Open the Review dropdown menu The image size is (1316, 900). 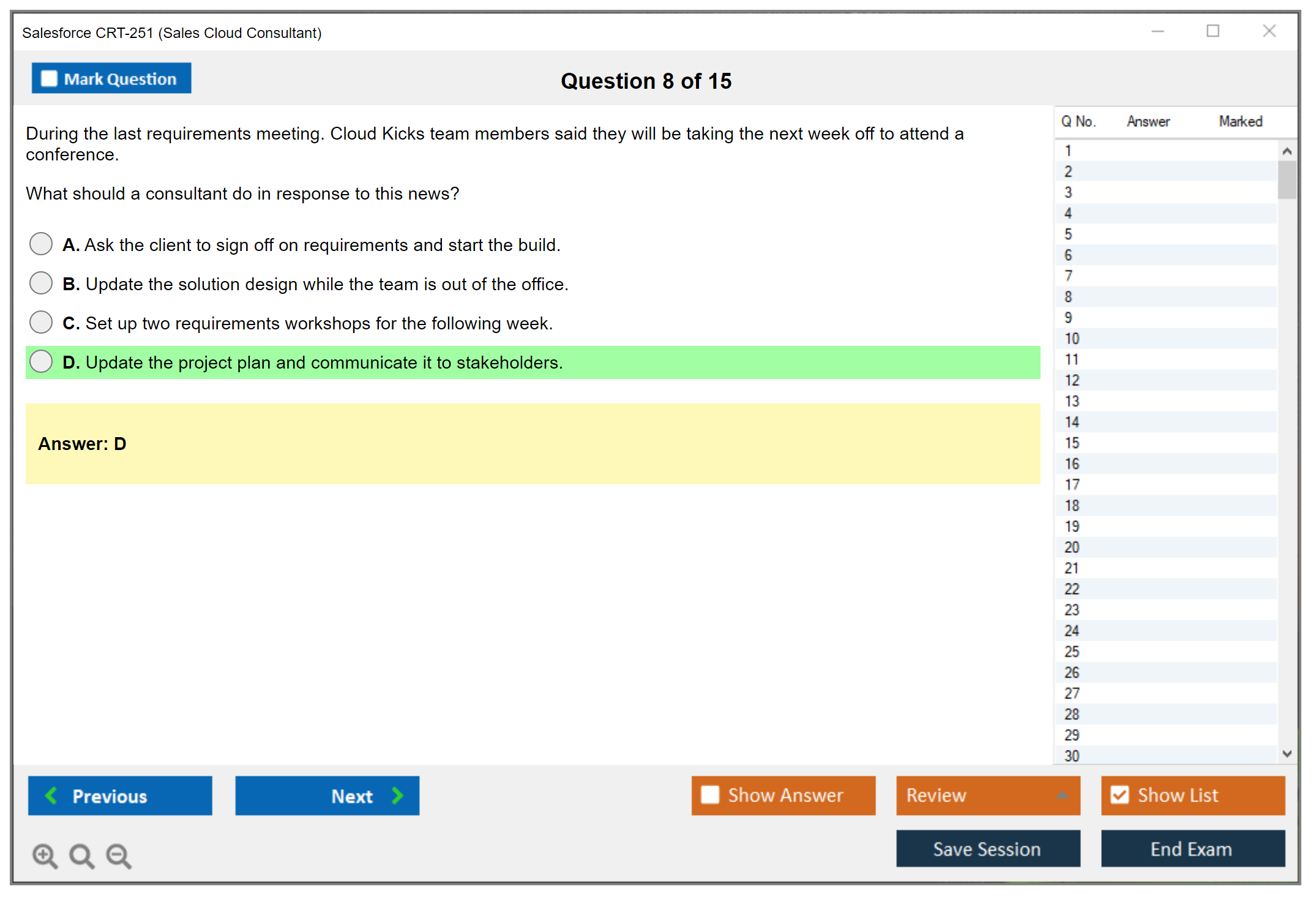pyautogui.click(x=1061, y=795)
